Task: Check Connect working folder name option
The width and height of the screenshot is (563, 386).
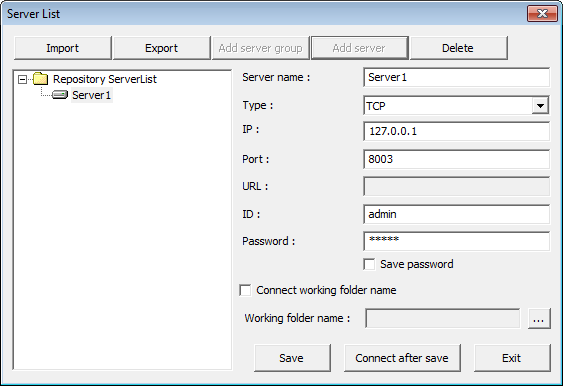Action: (245, 290)
